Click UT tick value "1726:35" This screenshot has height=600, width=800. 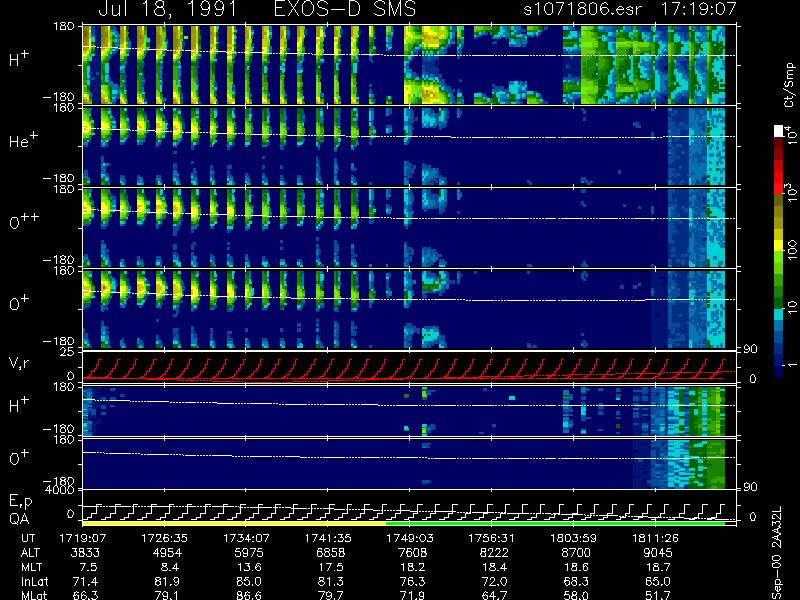click(x=164, y=538)
